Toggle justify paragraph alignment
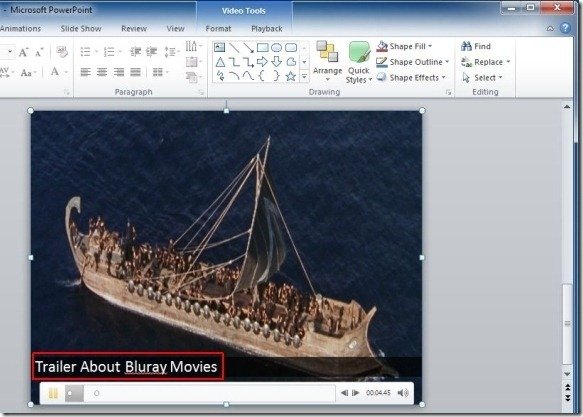This screenshot has height=417, width=583. 135,72
